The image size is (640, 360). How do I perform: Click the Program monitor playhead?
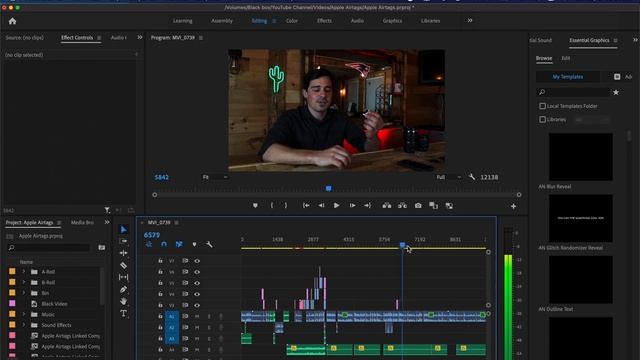tap(329, 189)
